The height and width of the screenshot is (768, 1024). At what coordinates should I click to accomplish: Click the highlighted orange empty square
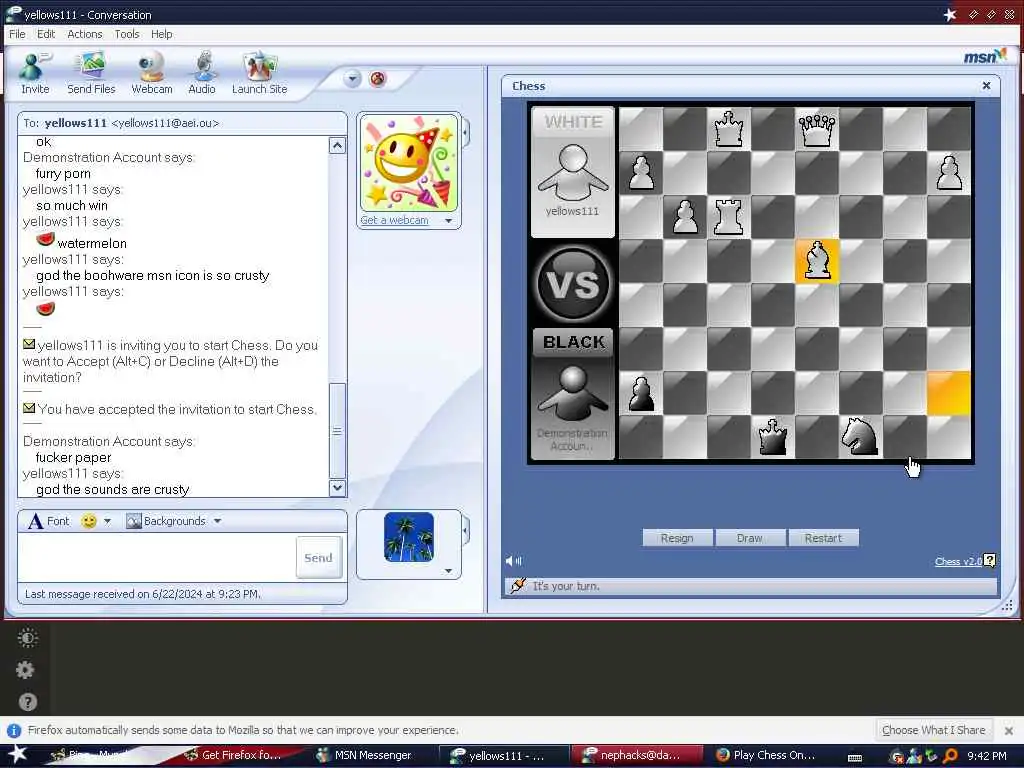[x=948, y=393]
